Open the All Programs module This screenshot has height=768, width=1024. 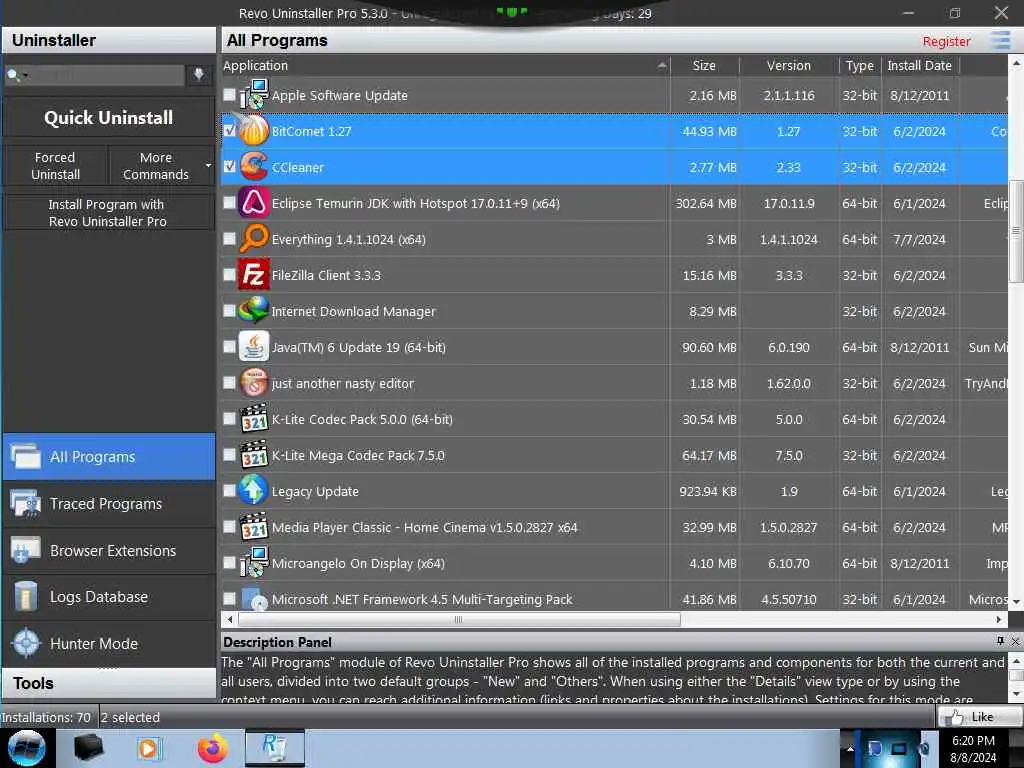click(x=109, y=456)
